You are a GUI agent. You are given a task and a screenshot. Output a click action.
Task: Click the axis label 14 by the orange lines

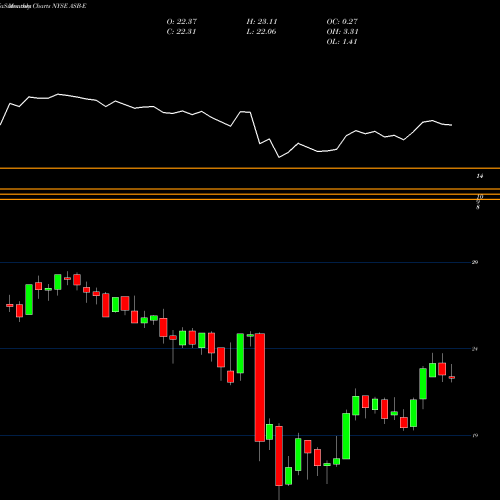click(x=479, y=176)
